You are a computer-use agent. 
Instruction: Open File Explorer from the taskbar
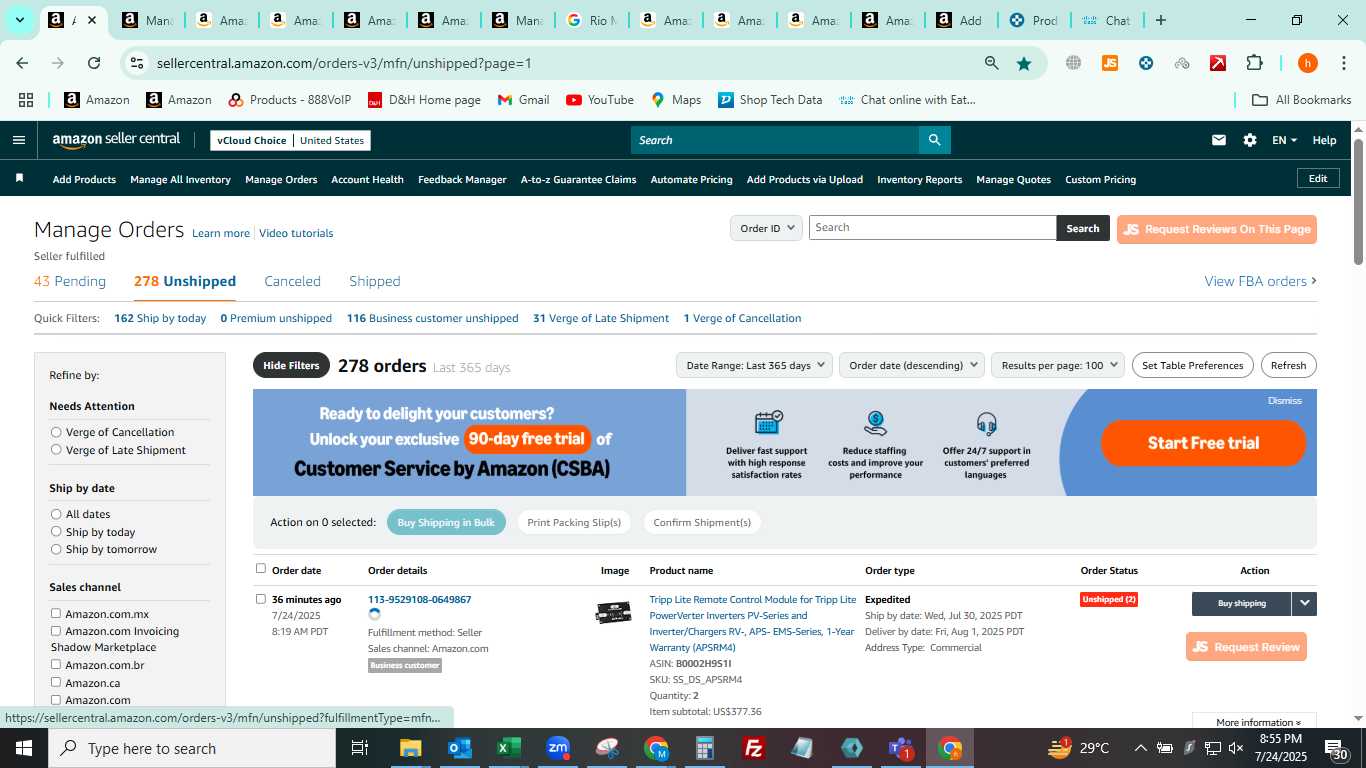point(410,748)
